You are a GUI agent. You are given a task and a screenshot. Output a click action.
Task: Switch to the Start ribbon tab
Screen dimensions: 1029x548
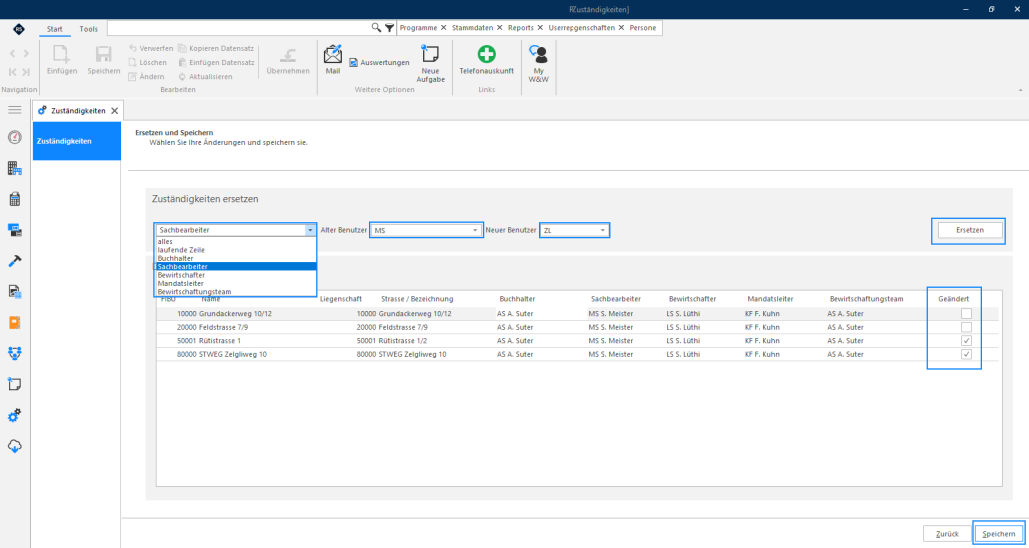click(x=55, y=29)
